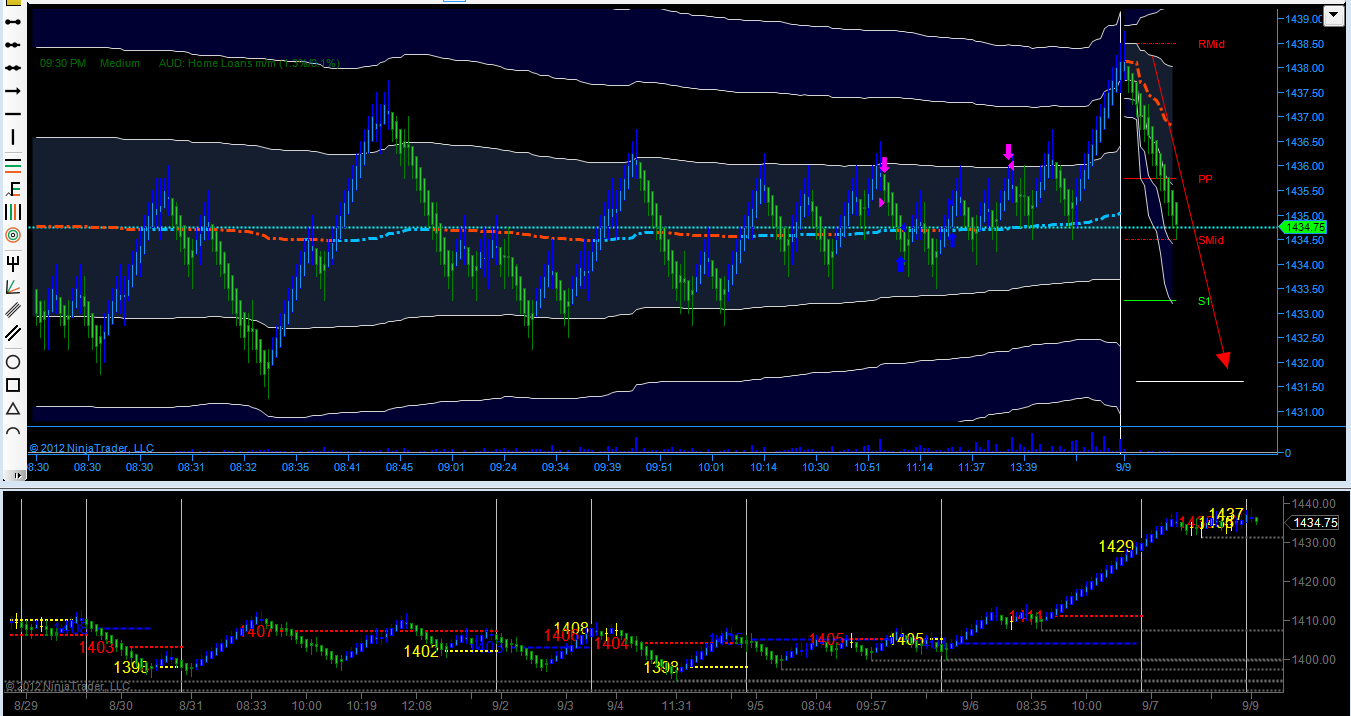The height and width of the screenshot is (716, 1351).
Task: Select the Extended Line drawing tool
Action: pyautogui.click(x=13, y=68)
